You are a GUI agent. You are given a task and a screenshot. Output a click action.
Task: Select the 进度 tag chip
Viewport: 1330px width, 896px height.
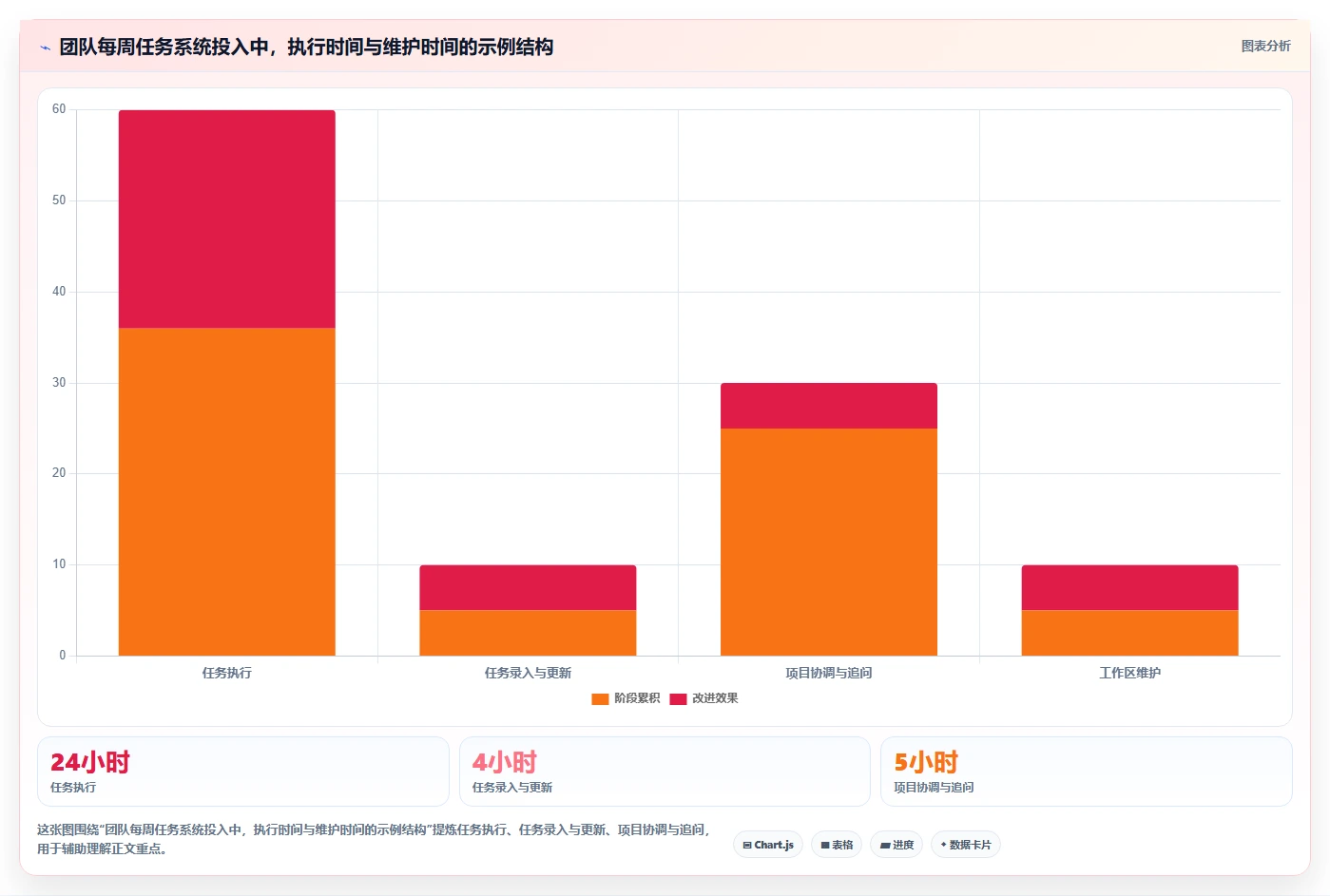[896, 845]
